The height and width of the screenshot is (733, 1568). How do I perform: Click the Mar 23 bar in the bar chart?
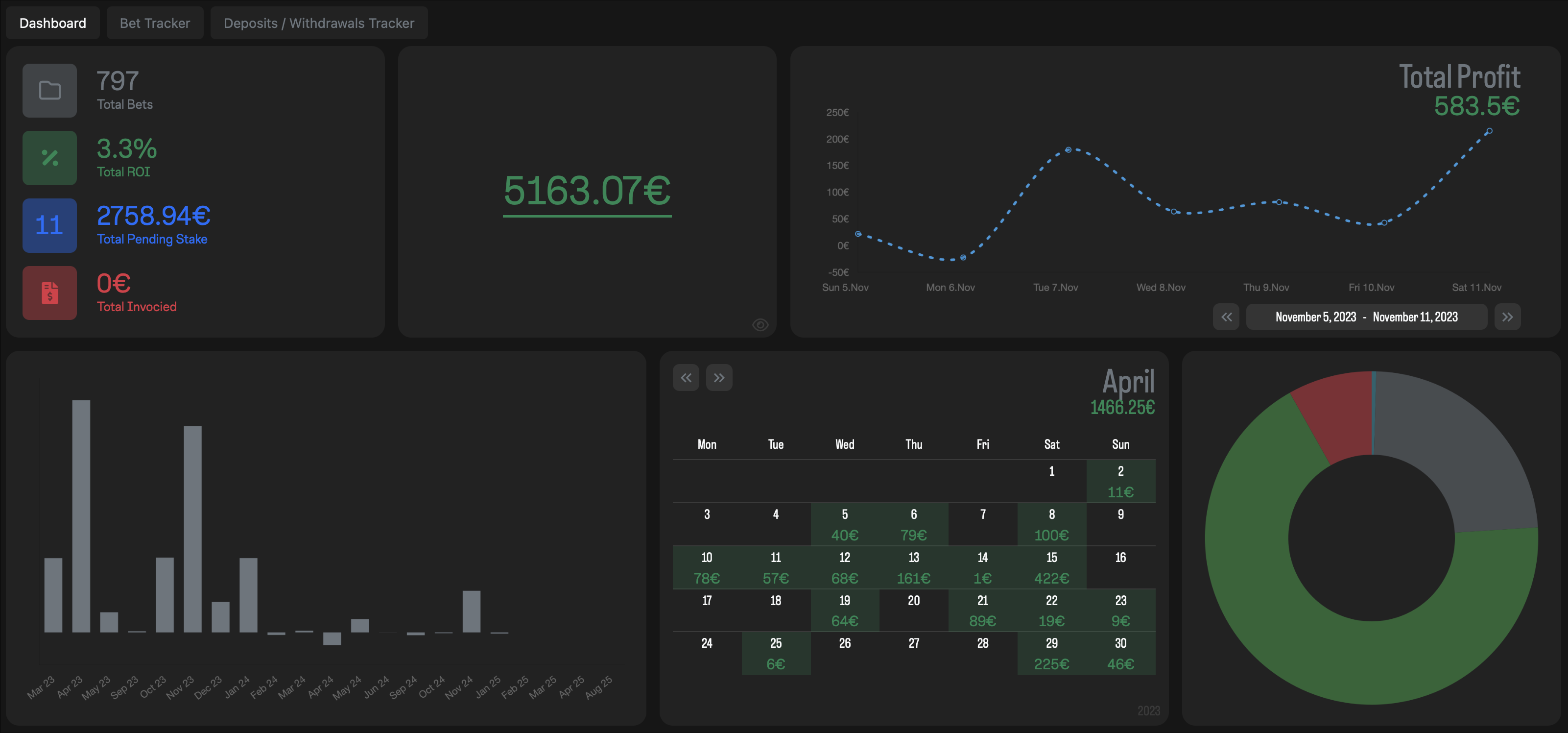pyautogui.click(x=53, y=595)
